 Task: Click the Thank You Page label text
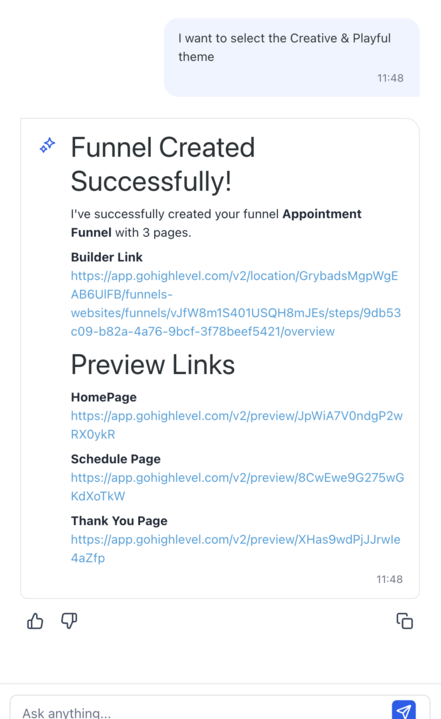119,521
